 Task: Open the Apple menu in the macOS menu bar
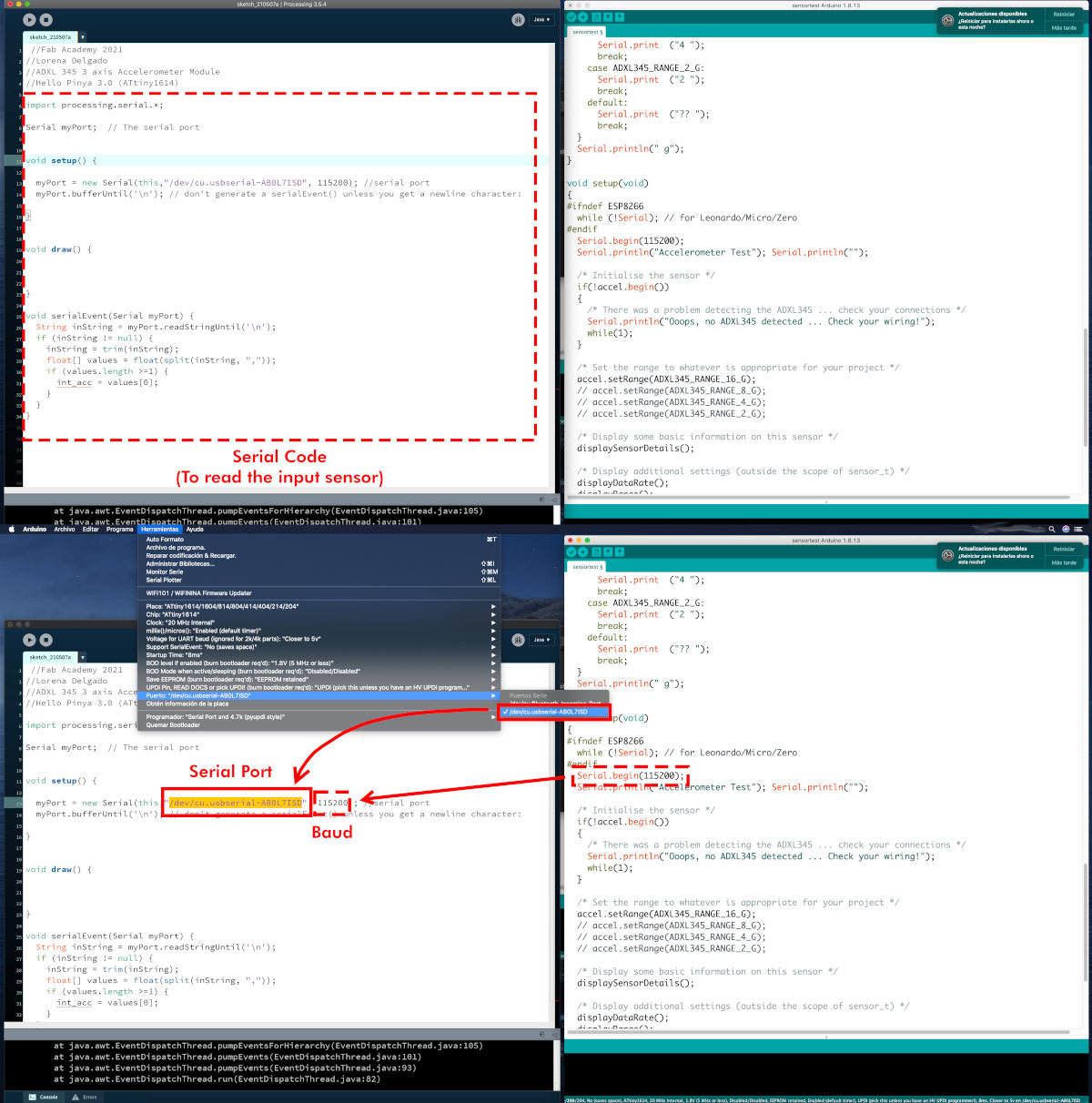tap(12, 529)
